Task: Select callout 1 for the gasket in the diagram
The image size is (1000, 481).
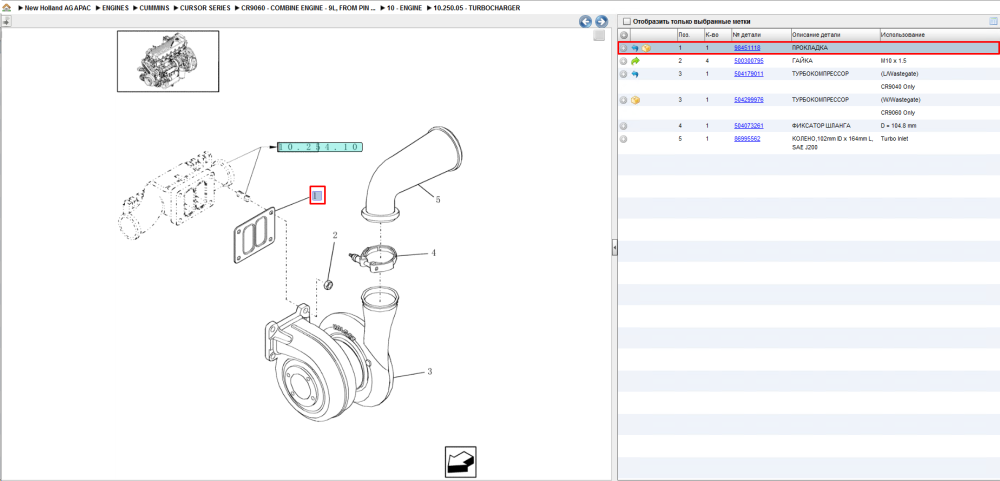Action: [x=318, y=195]
